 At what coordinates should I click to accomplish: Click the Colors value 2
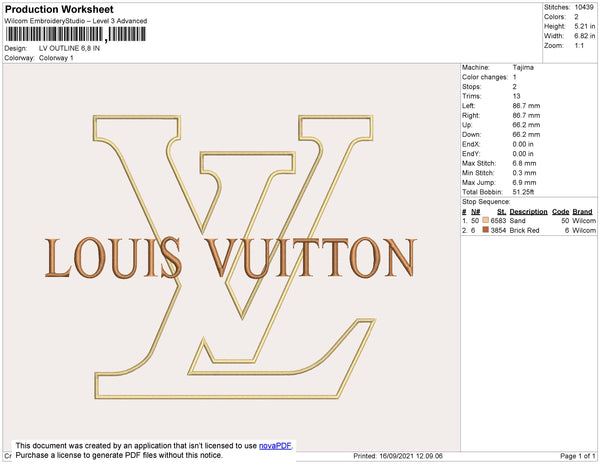pyautogui.click(x=576, y=17)
